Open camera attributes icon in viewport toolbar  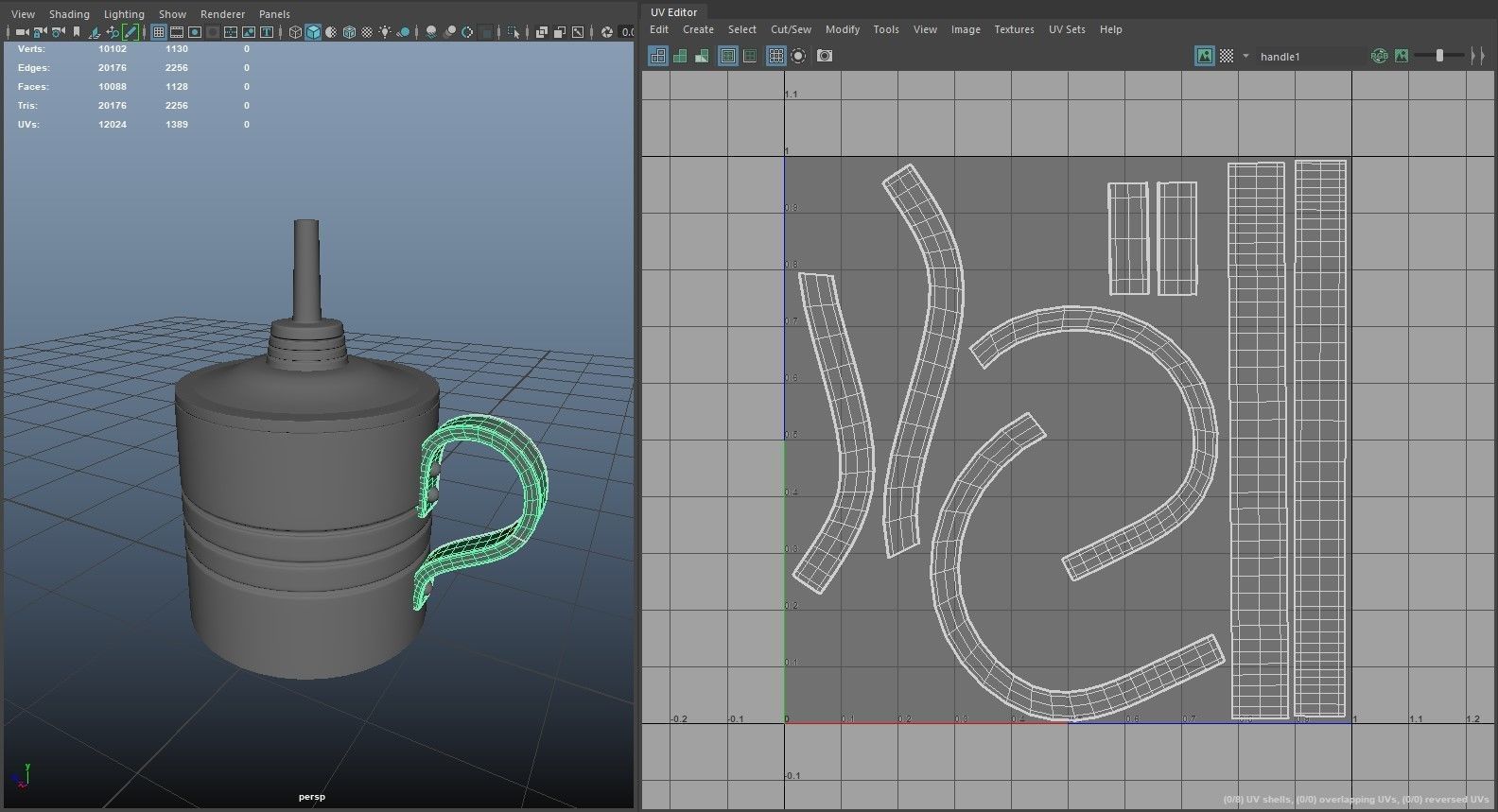point(58,32)
